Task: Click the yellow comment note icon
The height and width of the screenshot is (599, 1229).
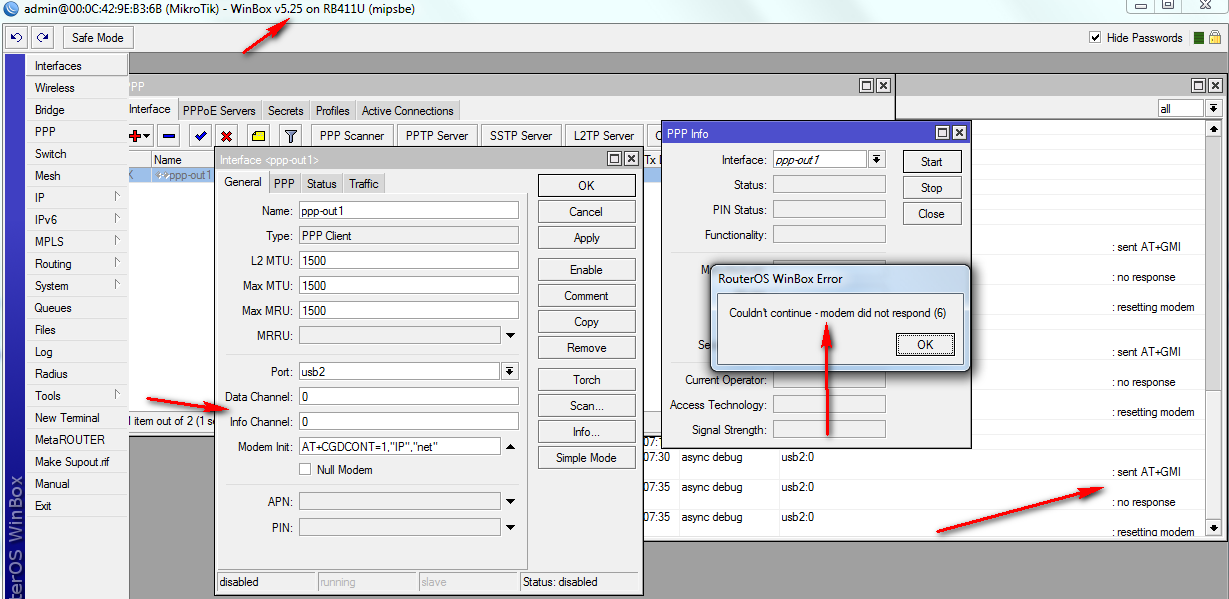Action: [x=257, y=136]
